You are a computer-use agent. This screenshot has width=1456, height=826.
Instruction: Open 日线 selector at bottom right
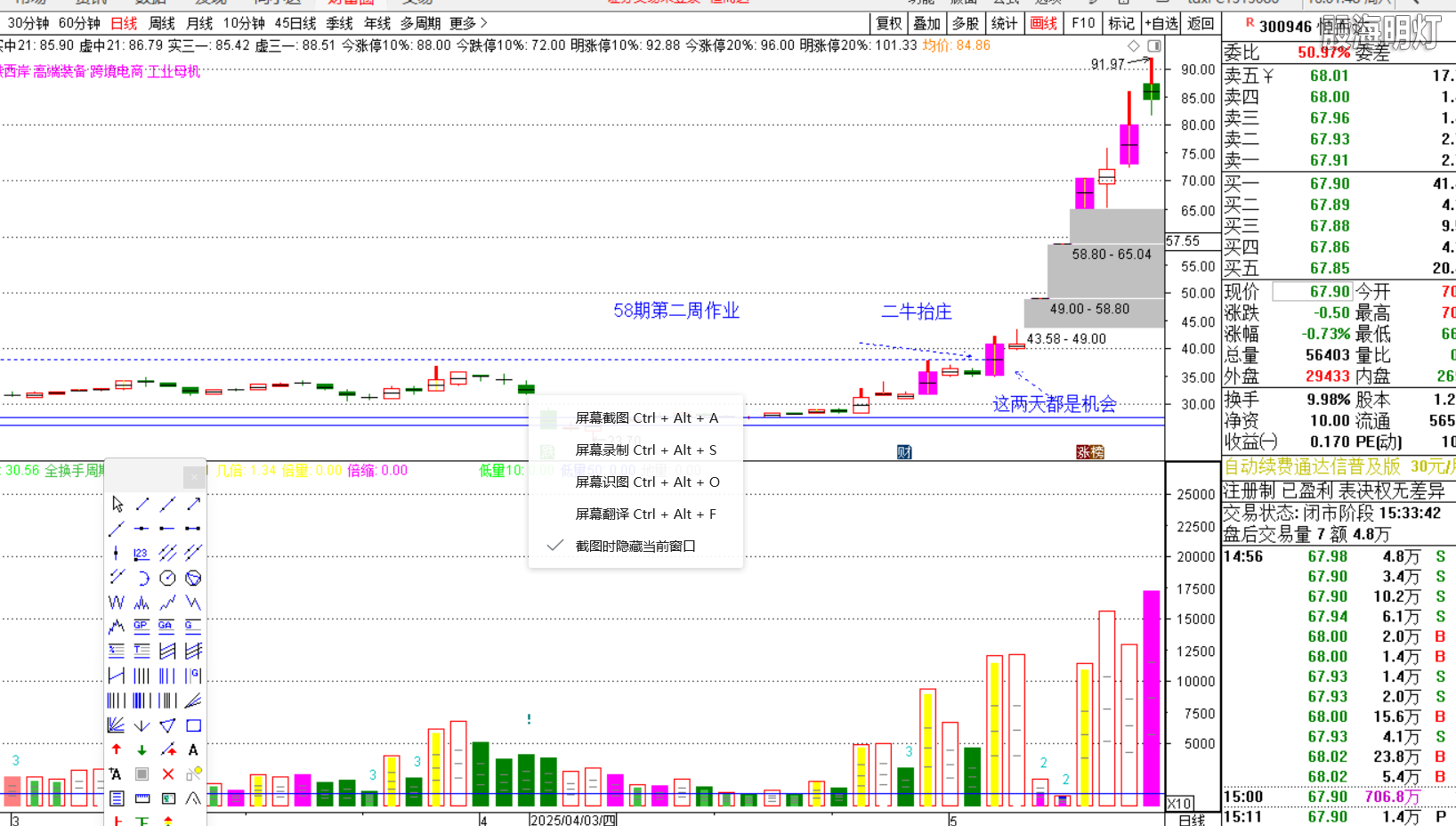[1192, 820]
